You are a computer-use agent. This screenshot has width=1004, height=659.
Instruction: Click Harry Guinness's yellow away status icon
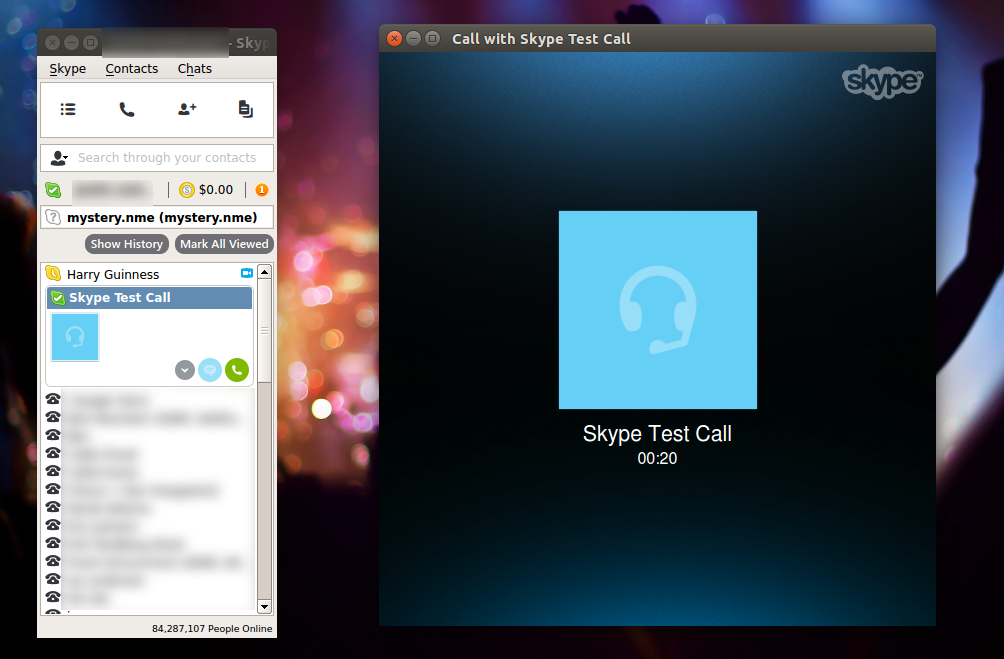[53, 273]
